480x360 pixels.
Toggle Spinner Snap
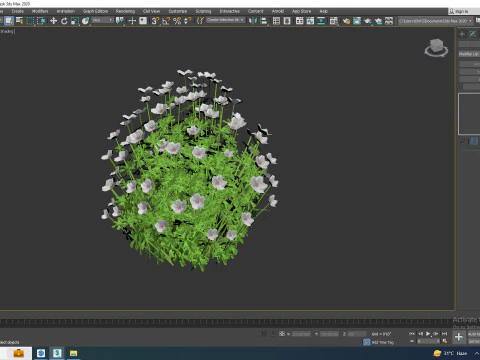(x=188, y=21)
